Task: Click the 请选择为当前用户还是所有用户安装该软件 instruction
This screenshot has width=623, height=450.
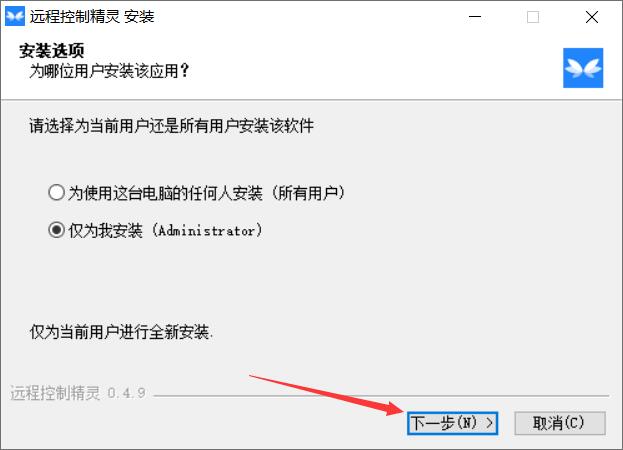Action: 172,126
